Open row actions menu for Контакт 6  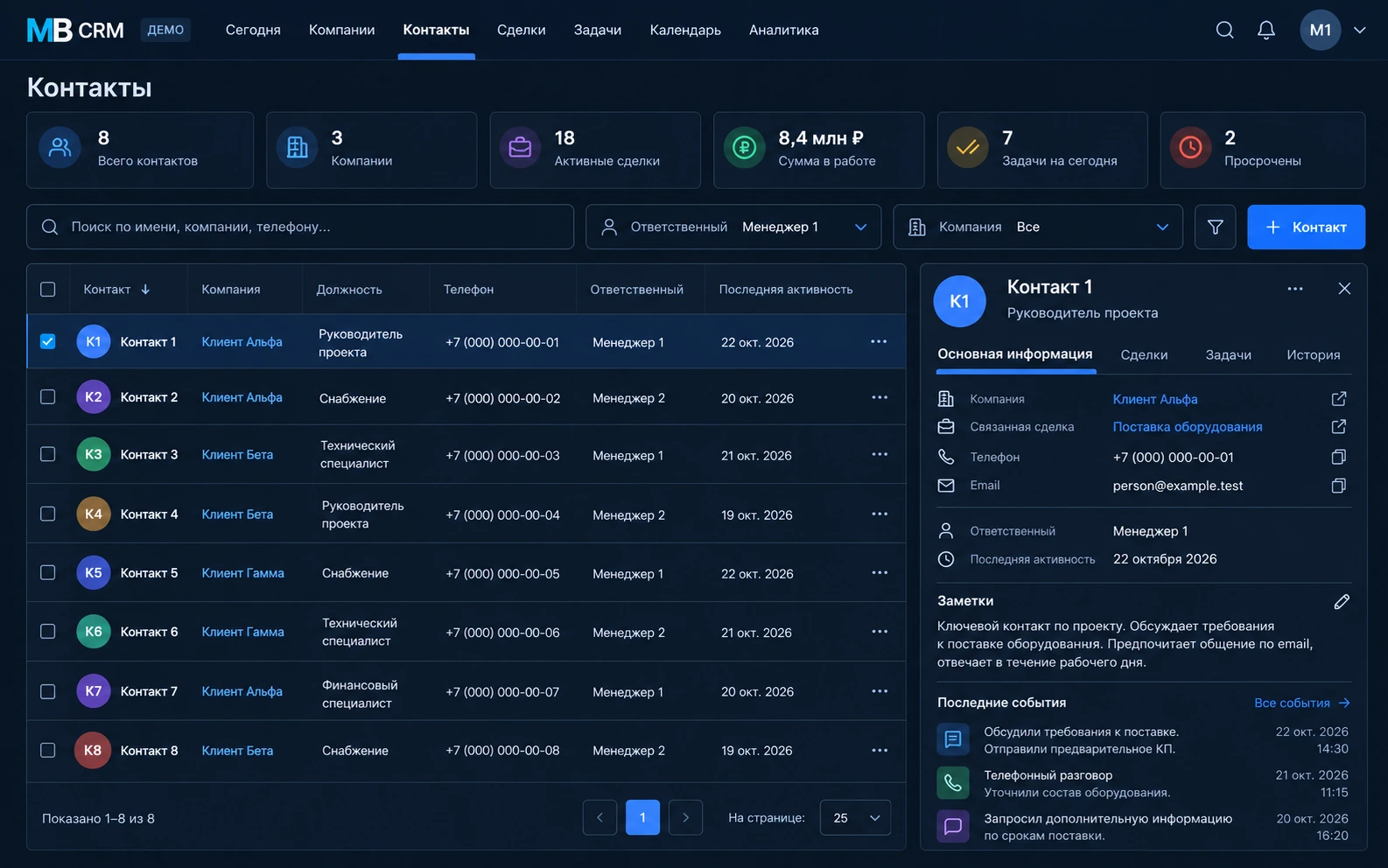pos(880,631)
